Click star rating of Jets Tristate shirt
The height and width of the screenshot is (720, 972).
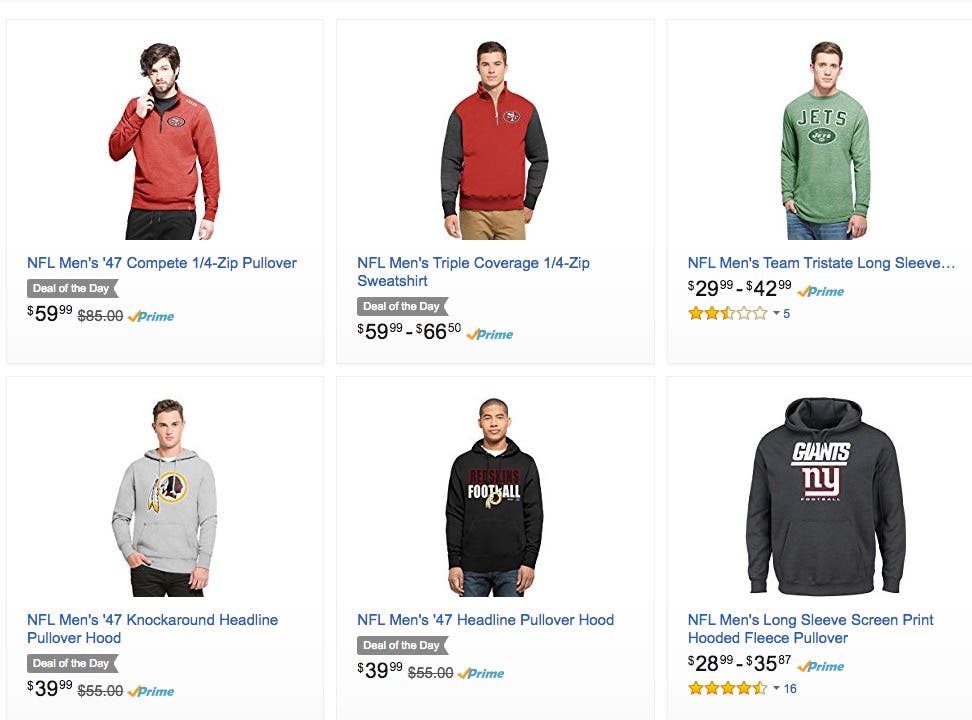727,314
